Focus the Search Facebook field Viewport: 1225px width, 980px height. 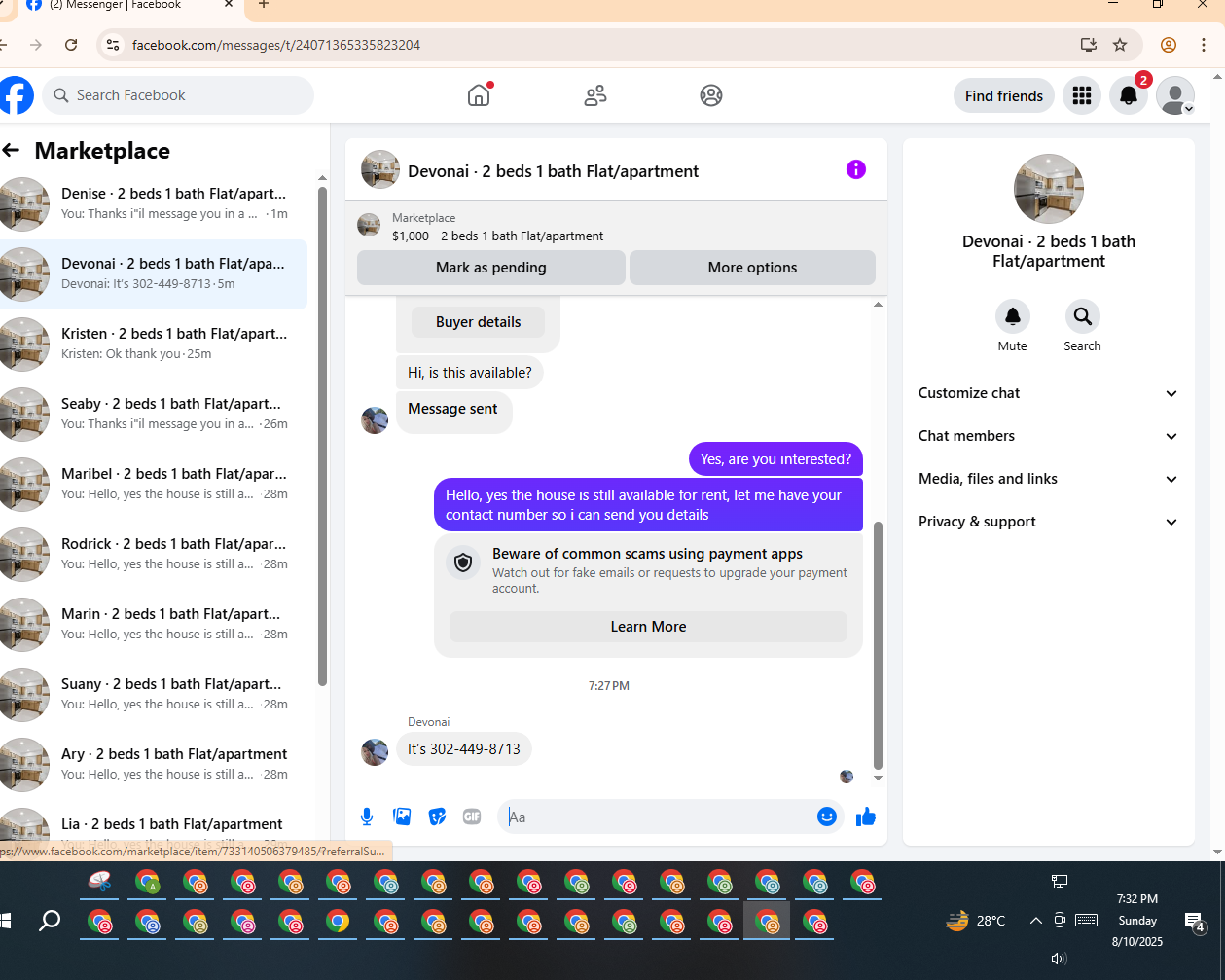coord(178,95)
